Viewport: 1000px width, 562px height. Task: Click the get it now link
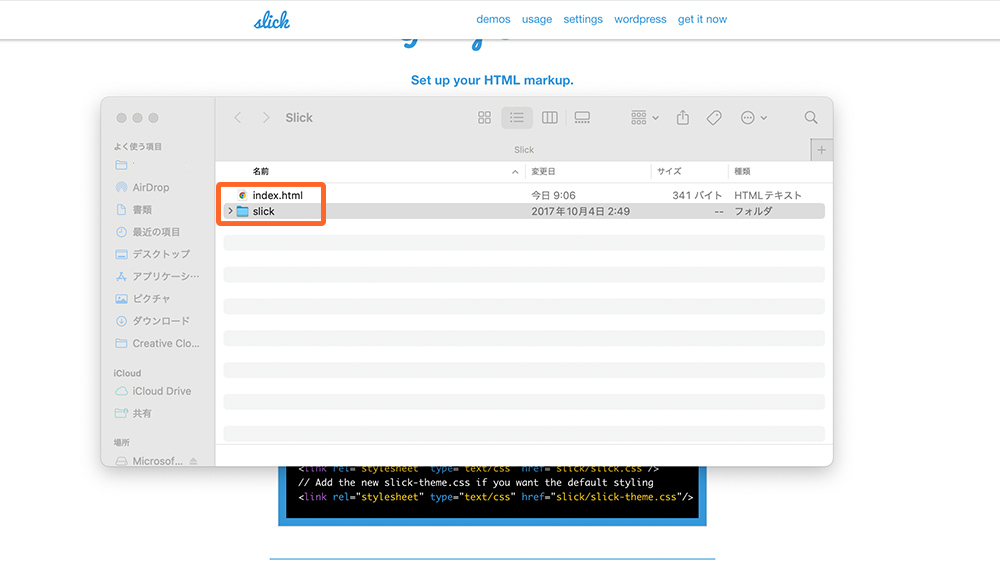[x=702, y=19]
